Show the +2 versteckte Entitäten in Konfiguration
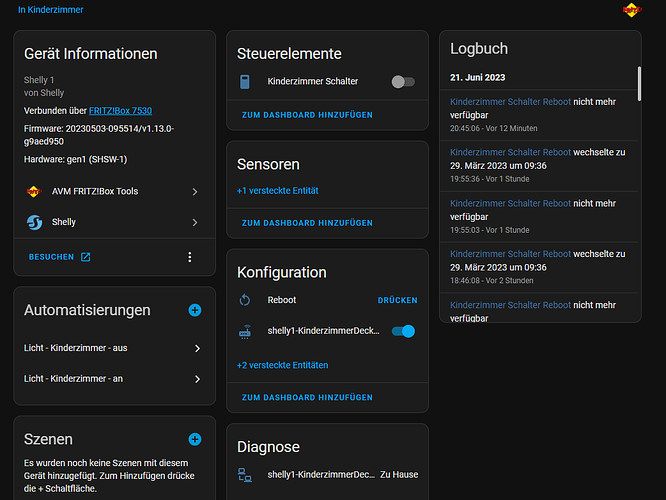666x500 pixels. point(282,365)
